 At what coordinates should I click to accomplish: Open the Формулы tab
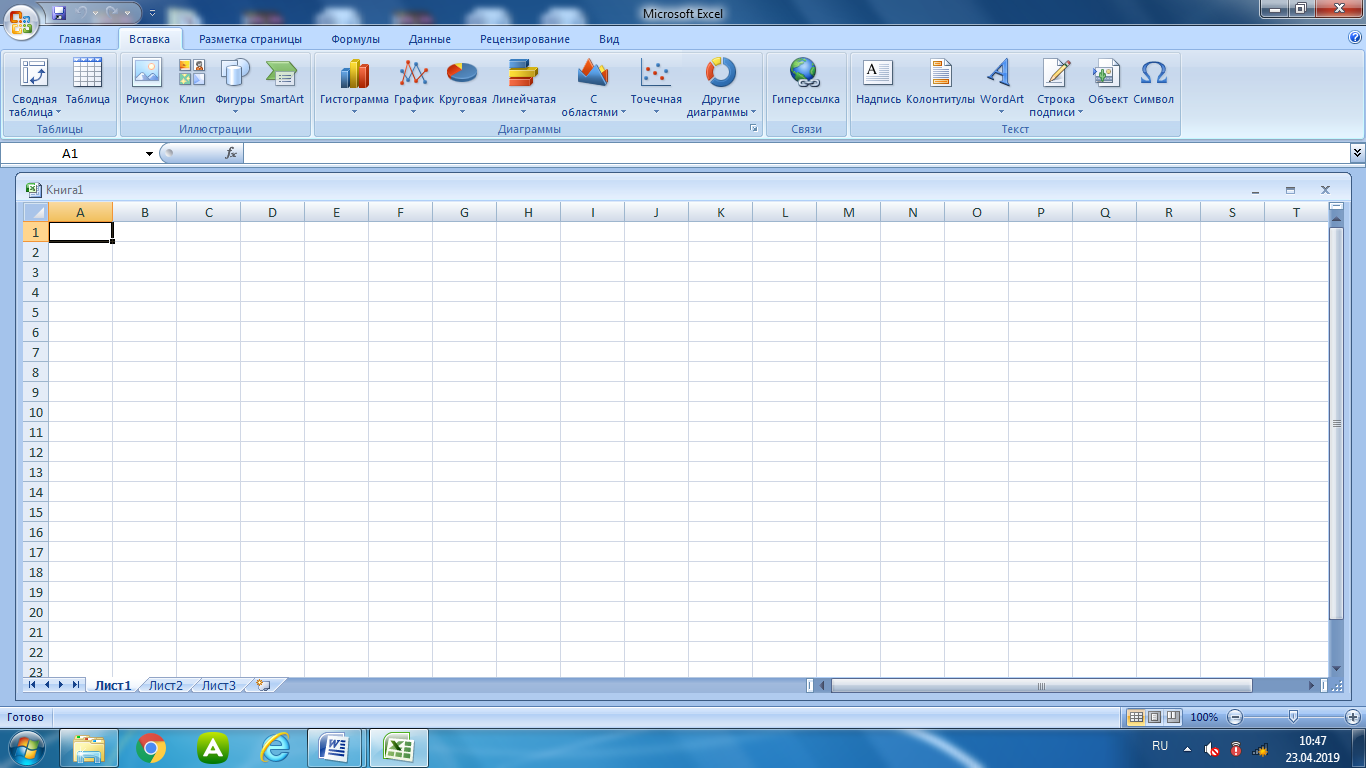tap(356, 39)
